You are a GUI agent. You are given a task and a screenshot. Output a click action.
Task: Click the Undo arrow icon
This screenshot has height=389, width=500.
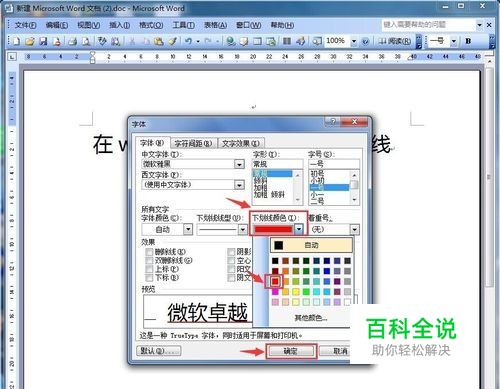pyautogui.click(x=188, y=41)
